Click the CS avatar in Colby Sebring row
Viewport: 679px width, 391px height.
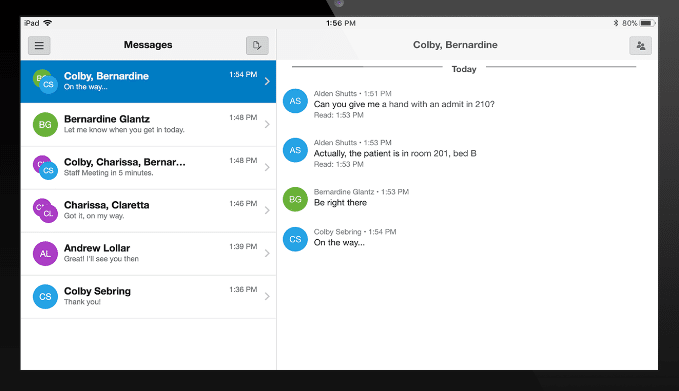45,297
